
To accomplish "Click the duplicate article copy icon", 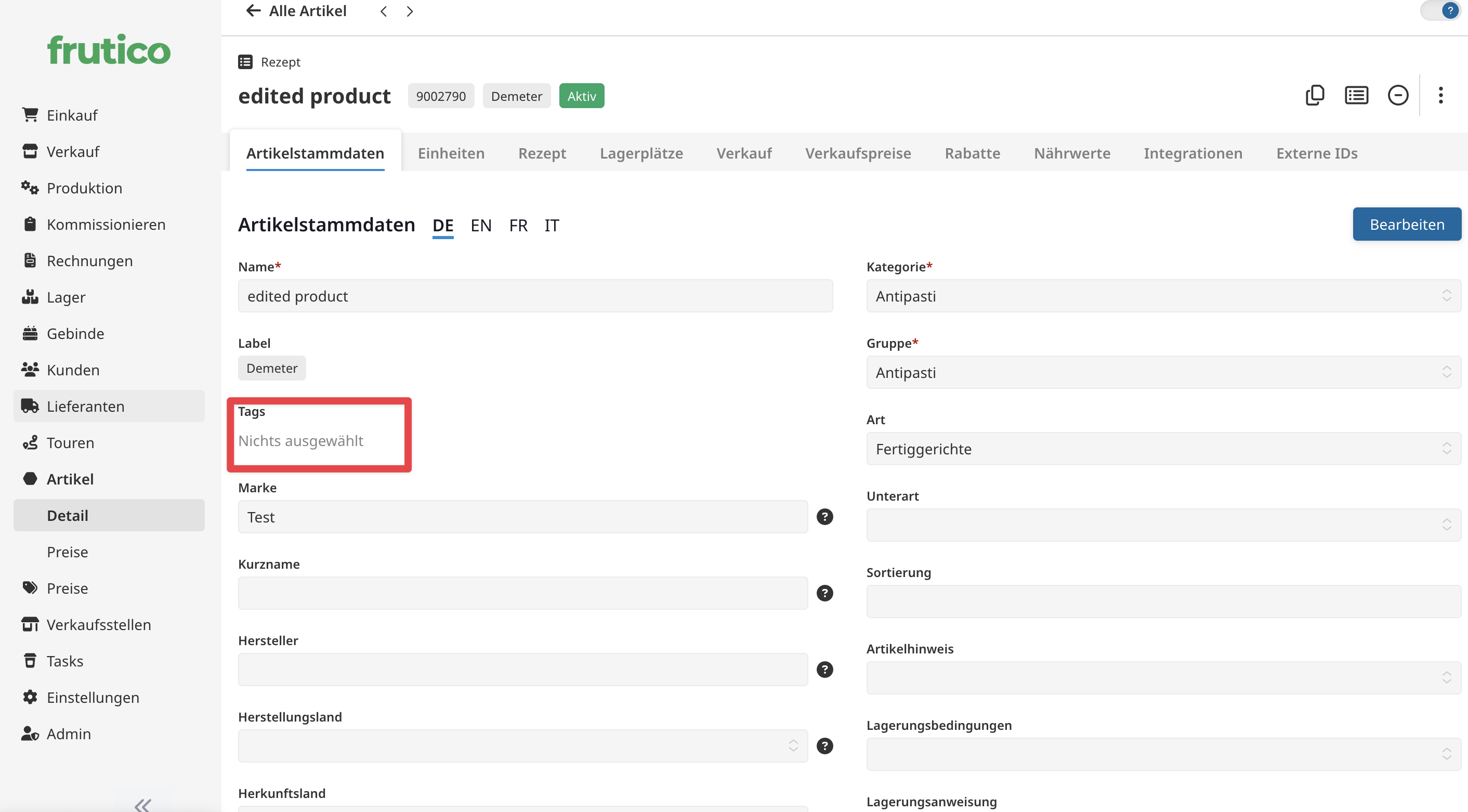I will click(1315, 95).
